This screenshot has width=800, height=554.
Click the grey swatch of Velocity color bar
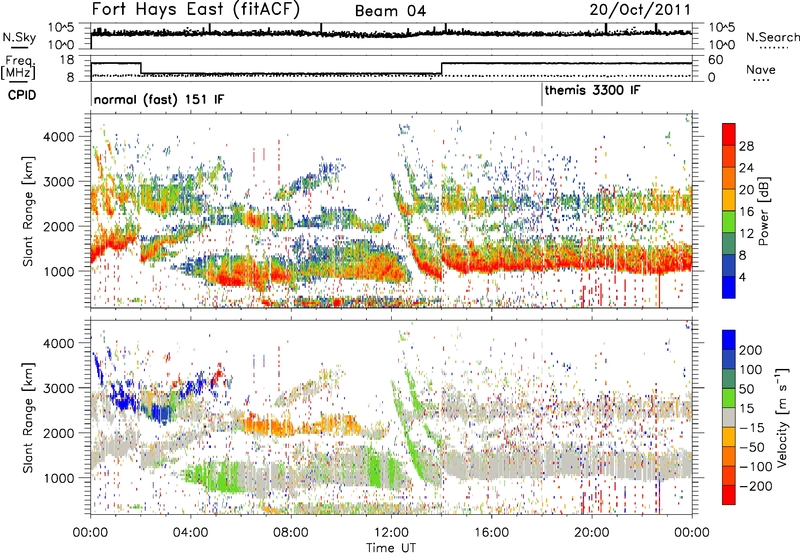point(729,418)
